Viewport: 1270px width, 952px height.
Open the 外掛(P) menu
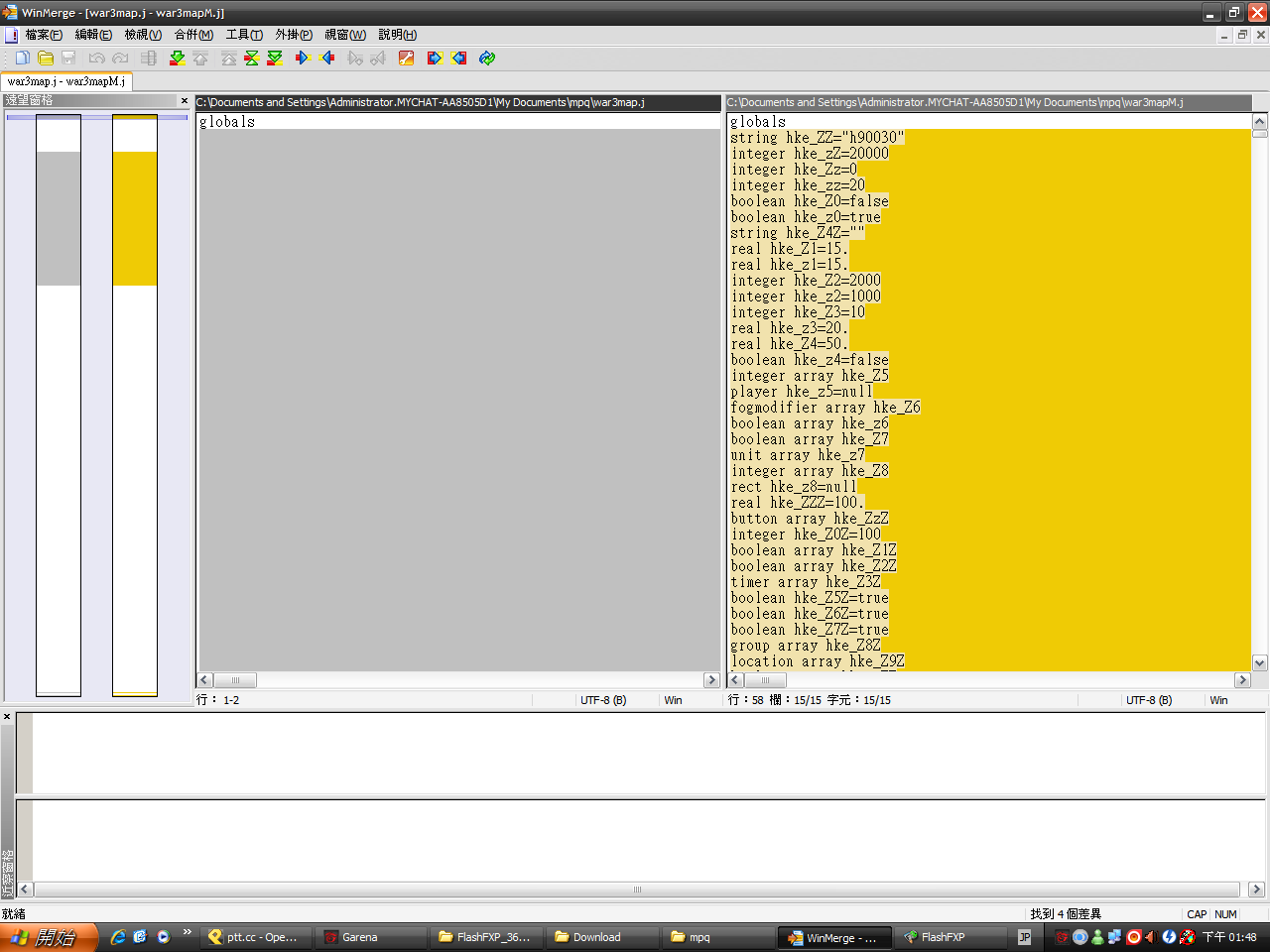pyautogui.click(x=294, y=35)
